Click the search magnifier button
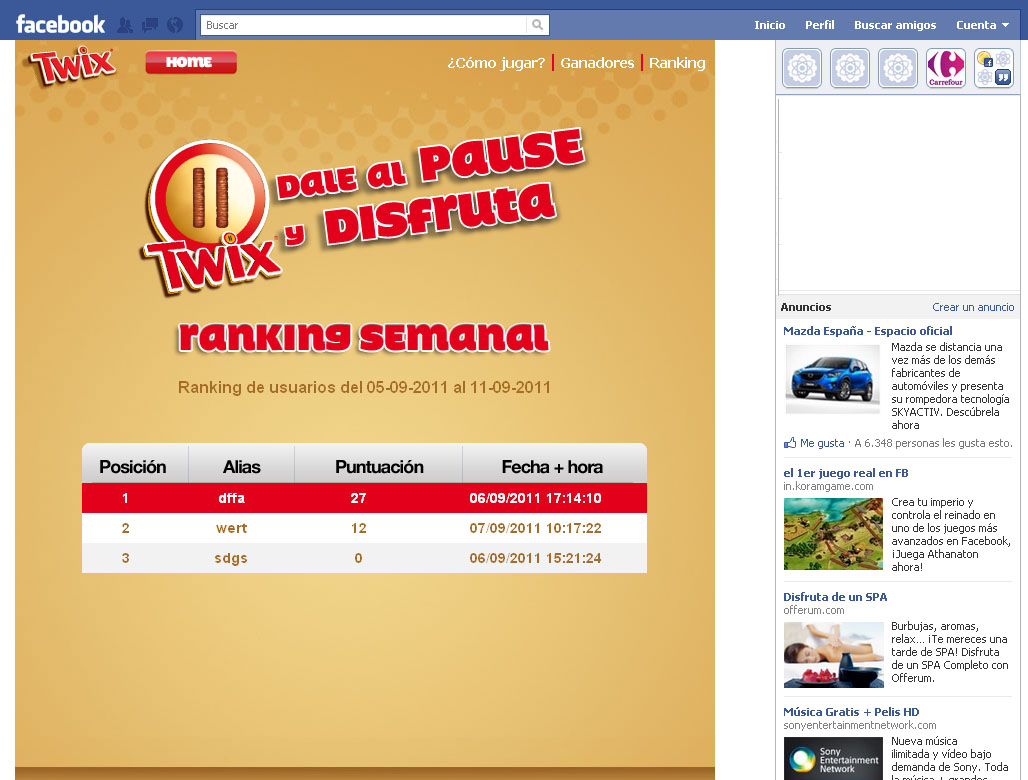Screen dimensions: 1028x780 click(538, 25)
